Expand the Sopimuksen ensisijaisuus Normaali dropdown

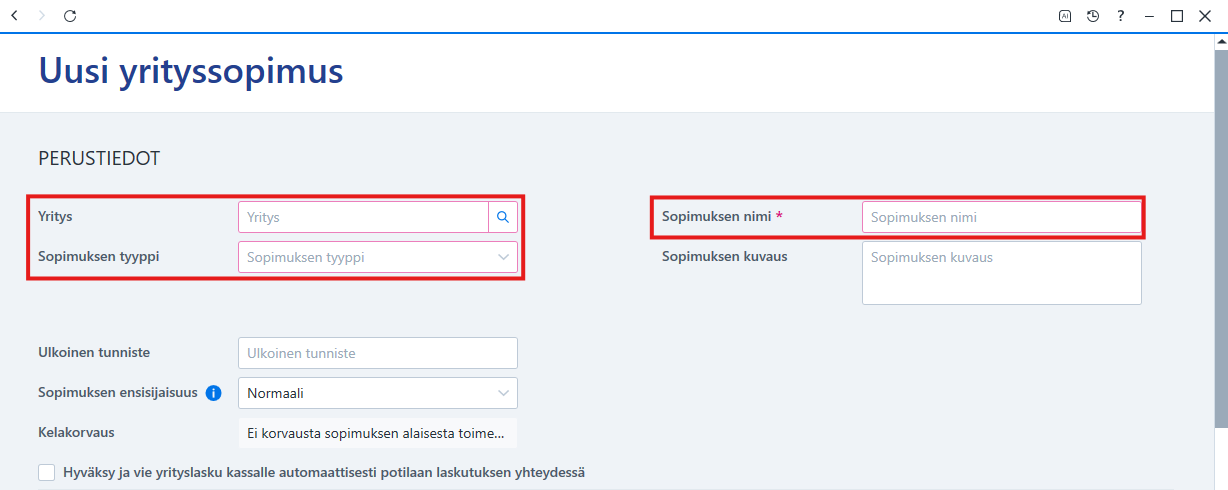tap(378, 393)
